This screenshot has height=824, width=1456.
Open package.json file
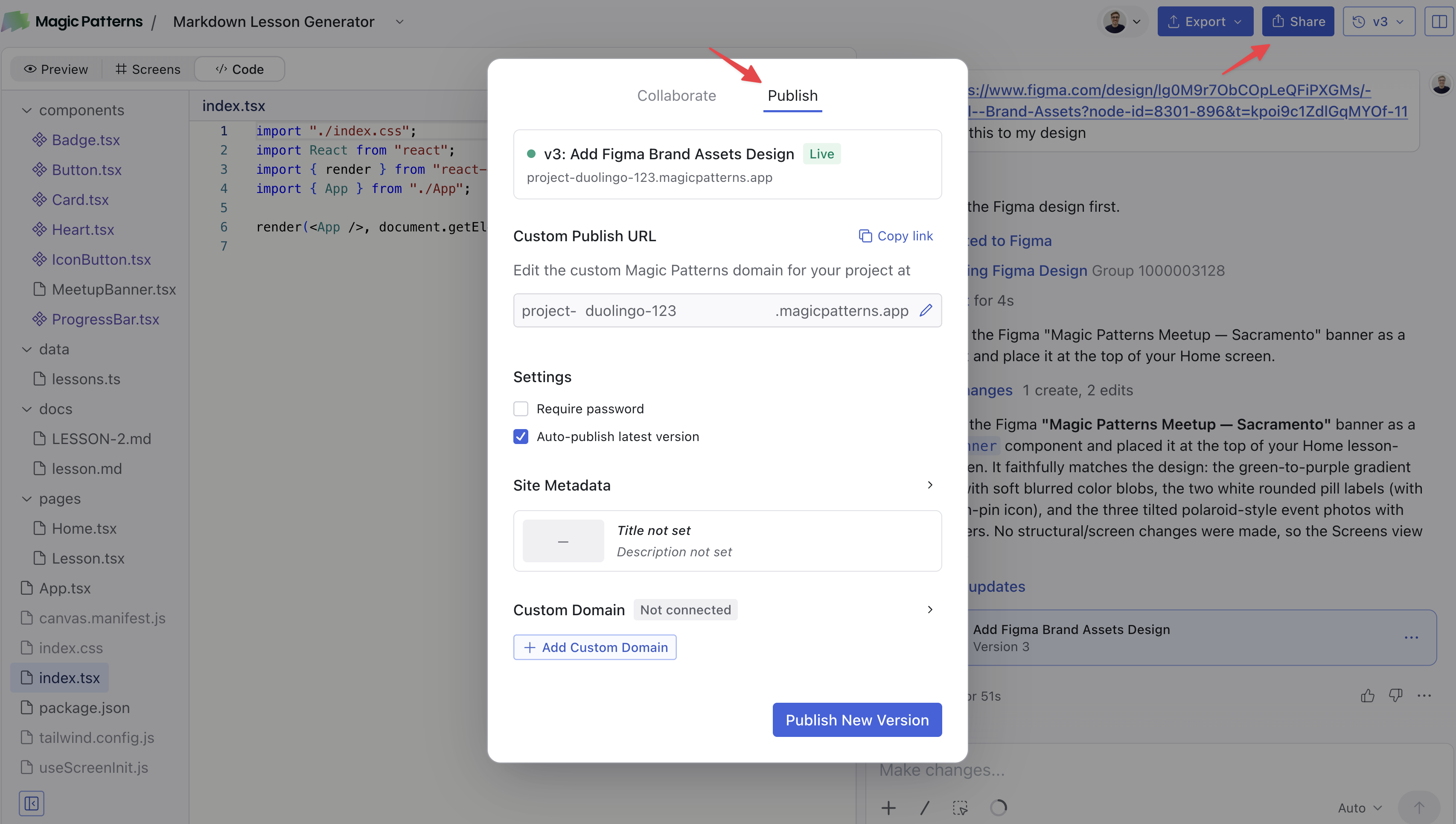point(75,707)
